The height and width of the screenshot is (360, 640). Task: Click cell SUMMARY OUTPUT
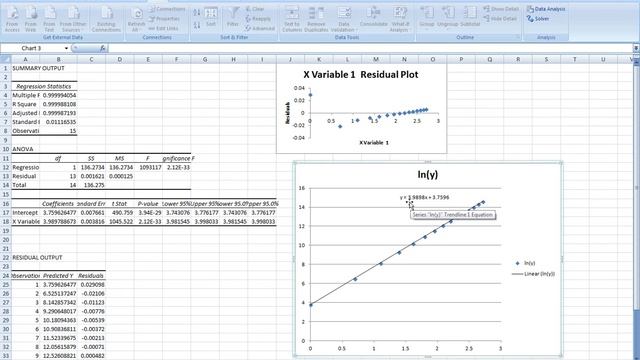click(x=38, y=68)
